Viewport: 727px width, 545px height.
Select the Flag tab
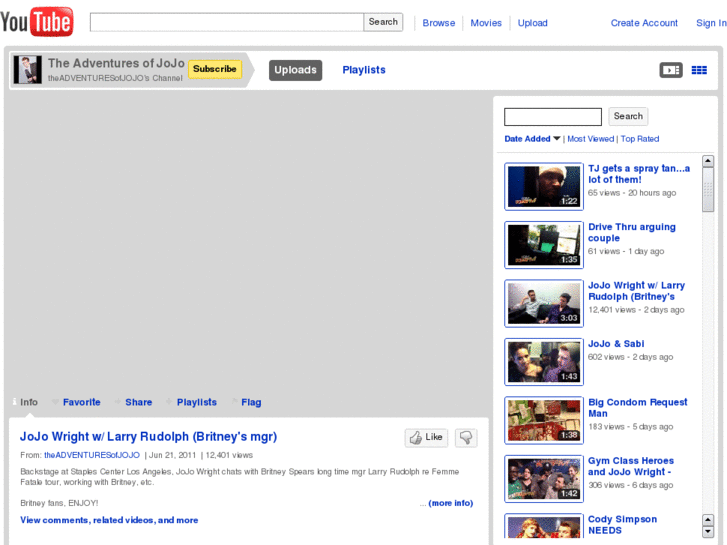(x=247, y=402)
